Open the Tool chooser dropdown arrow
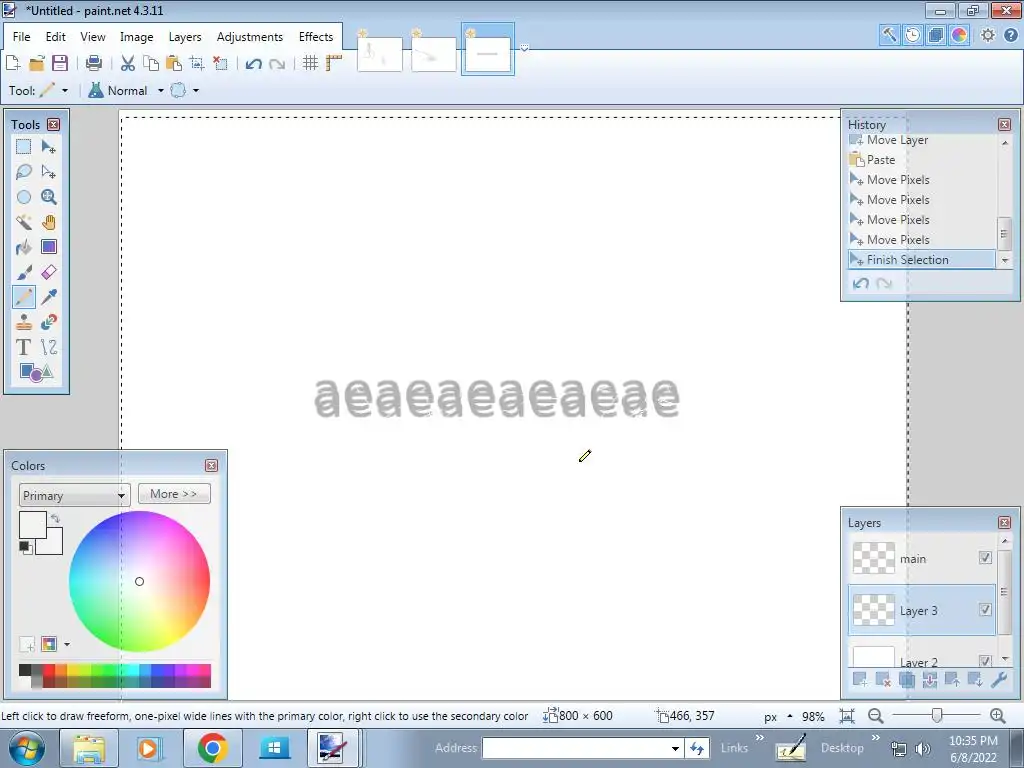Screen dimensions: 1024x768 click(x=65, y=91)
